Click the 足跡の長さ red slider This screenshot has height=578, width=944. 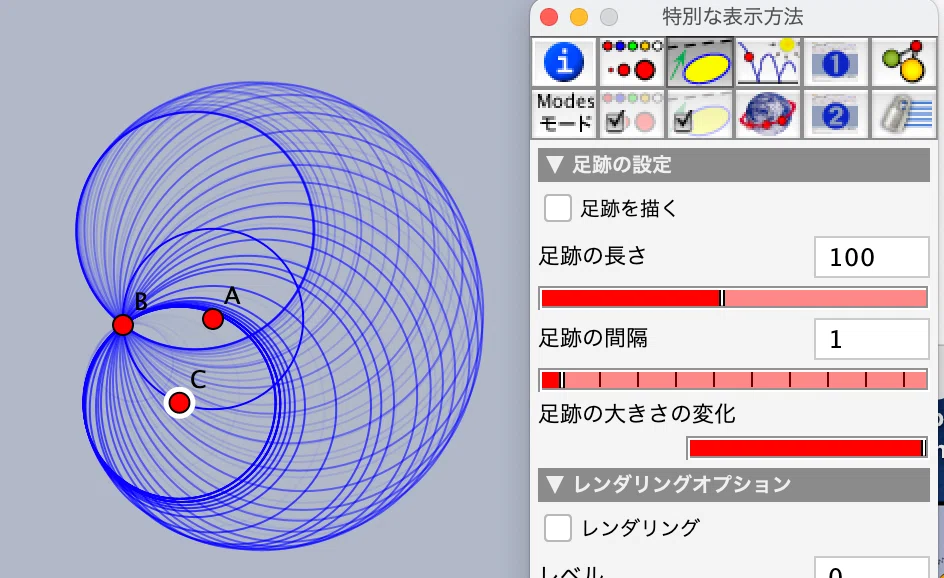[733, 298]
